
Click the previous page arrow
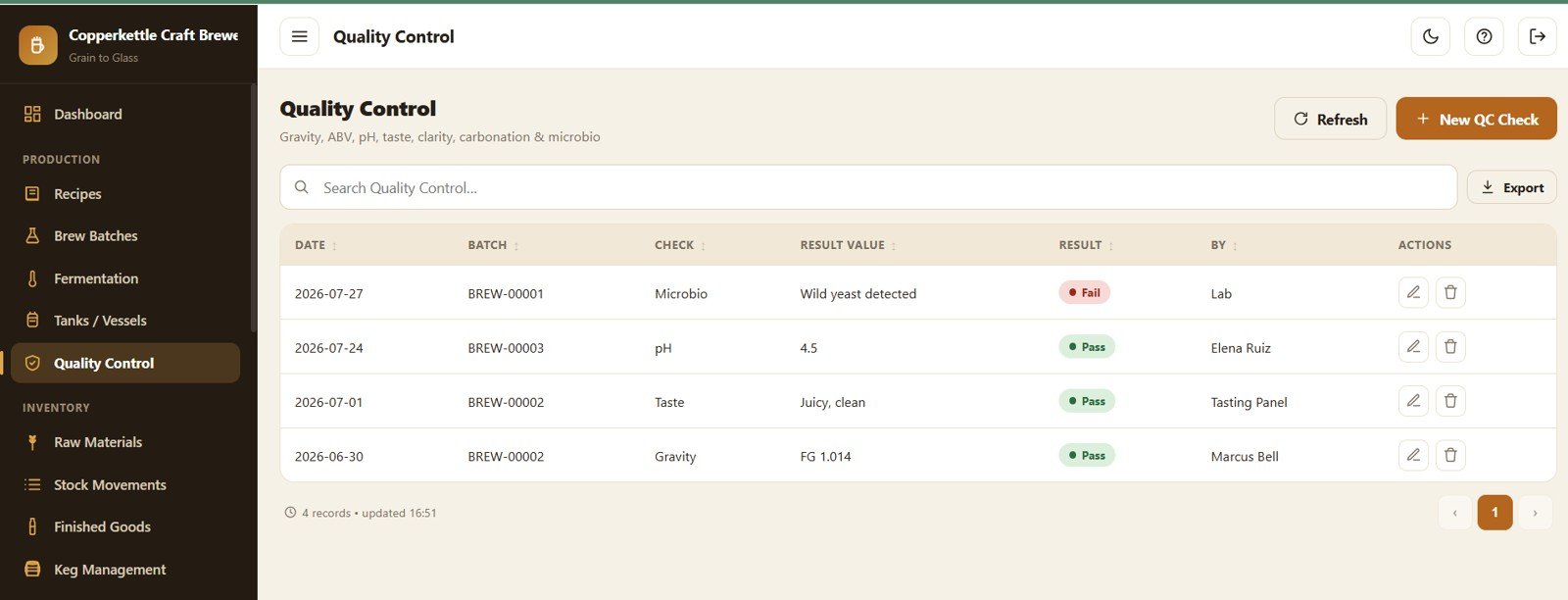[x=1454, y=512]
